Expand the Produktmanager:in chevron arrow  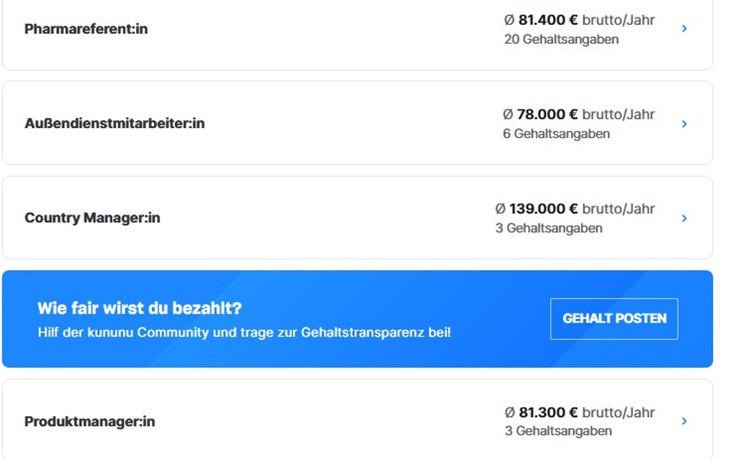[684, 421]
